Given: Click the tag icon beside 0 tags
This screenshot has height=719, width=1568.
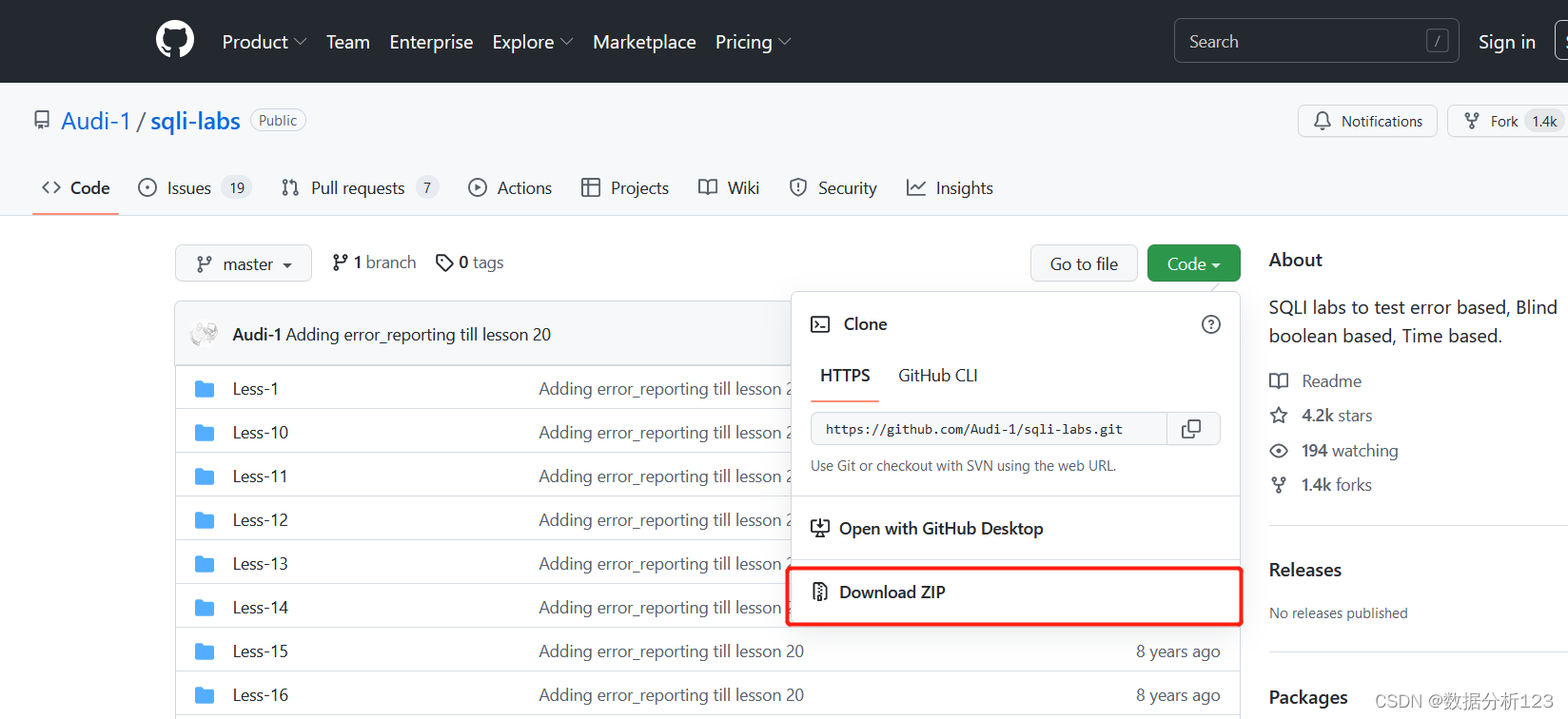Looking at the screenshot, I should point(444,262).
